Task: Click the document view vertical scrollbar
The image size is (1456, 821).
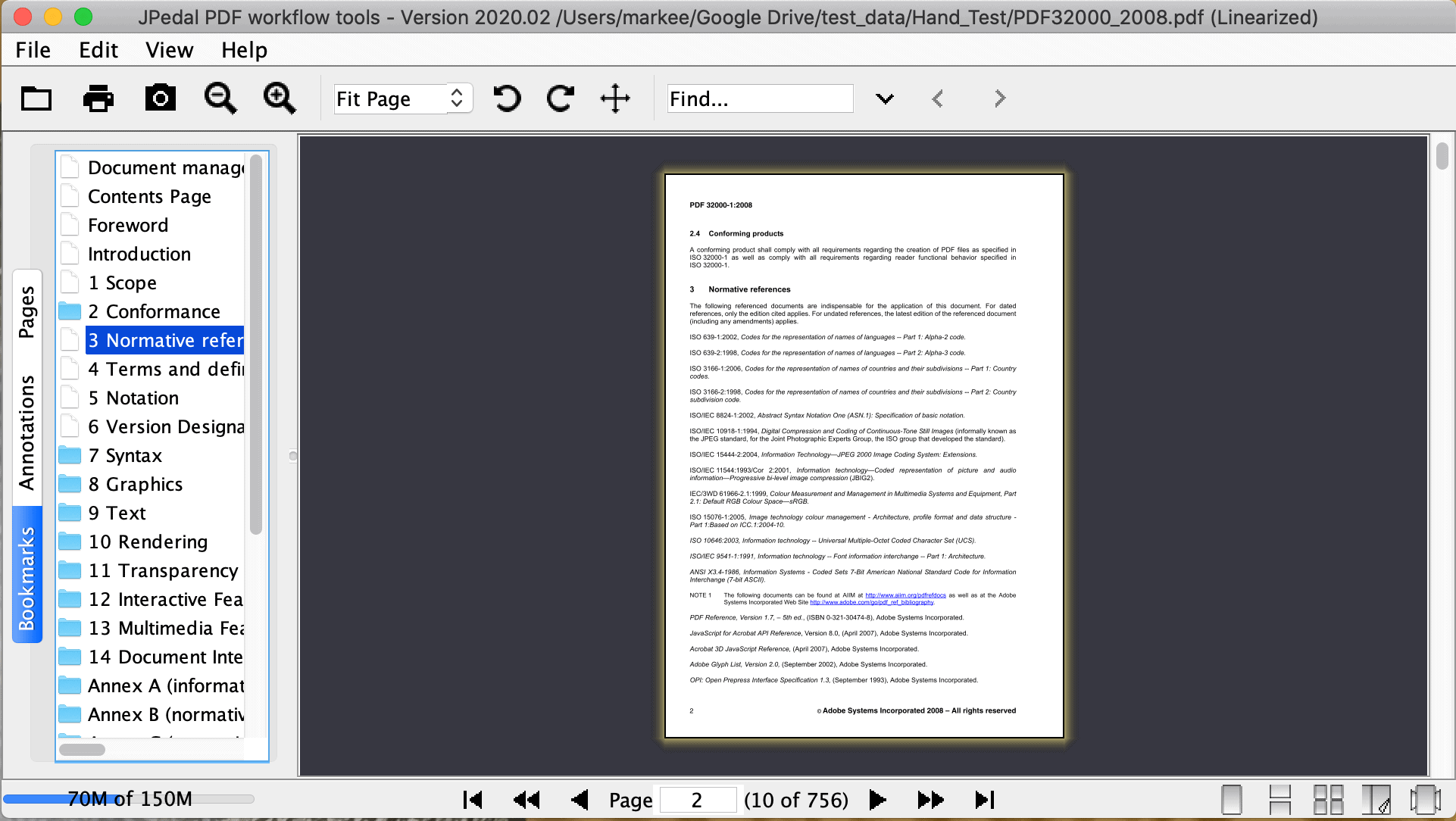Action: (x=1442, y=156)
